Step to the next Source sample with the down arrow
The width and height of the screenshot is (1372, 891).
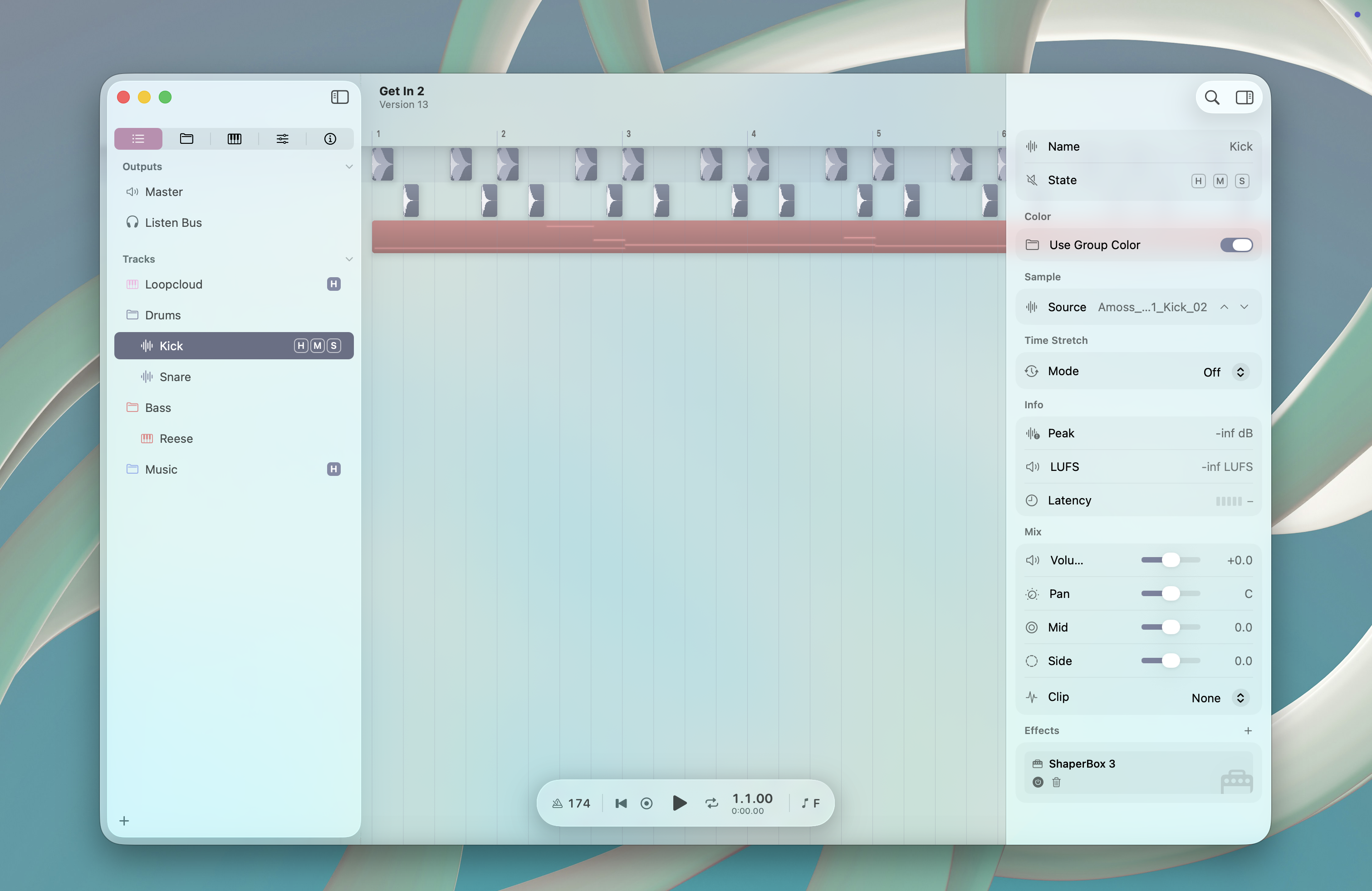point(1245,307)
